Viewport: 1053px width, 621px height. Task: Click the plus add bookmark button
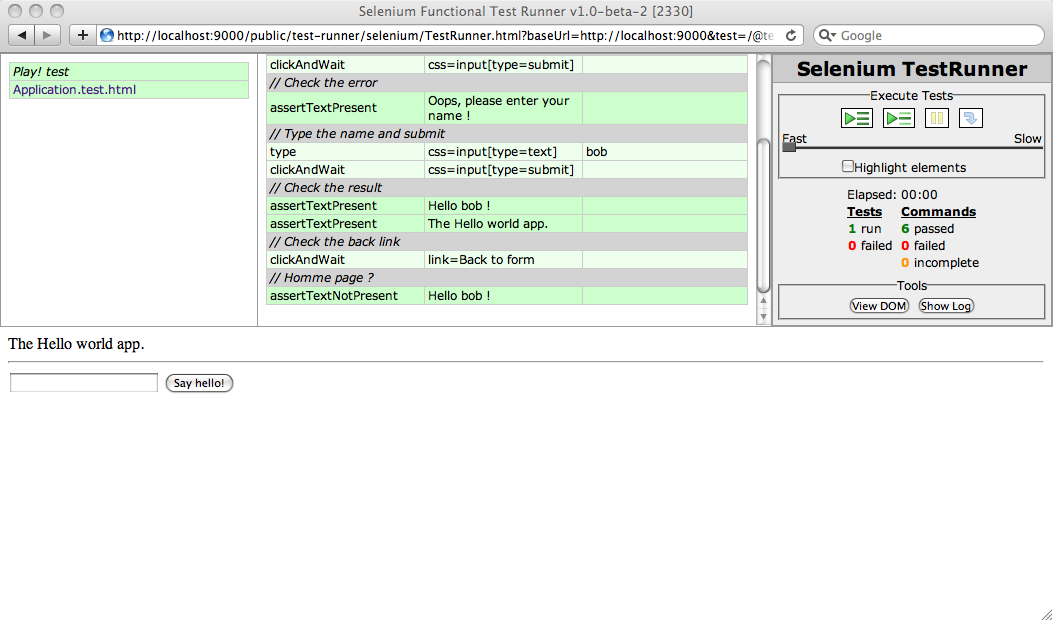pyautogui.click(x=82, y=35)
